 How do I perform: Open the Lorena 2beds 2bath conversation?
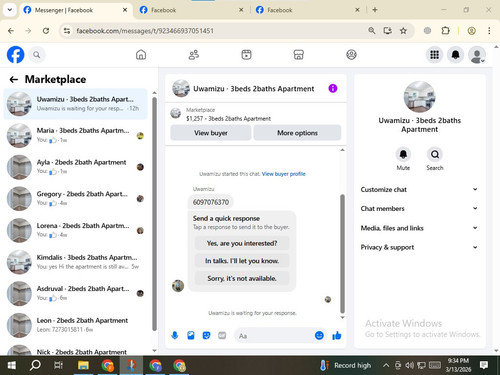[75, 230]
